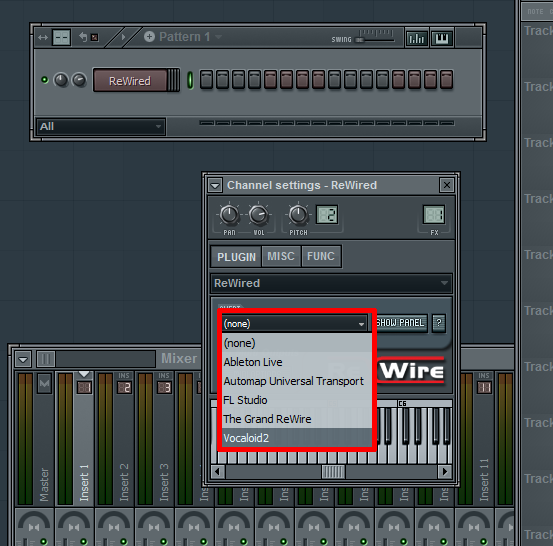Image resolution: width=553 pixels, height=546 pixels.
Task: Open the Mixer window menu arrow
Action: (x=23, y=359)
